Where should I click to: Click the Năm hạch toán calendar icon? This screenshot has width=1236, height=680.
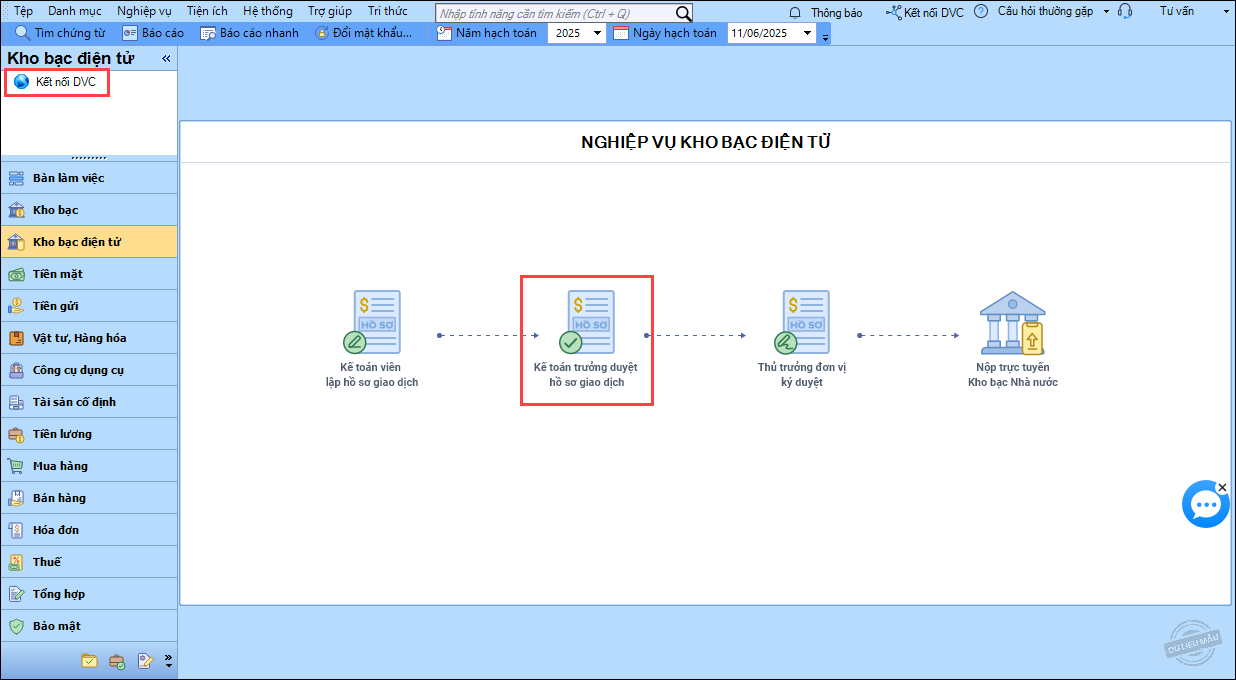(x=444, y=33)
